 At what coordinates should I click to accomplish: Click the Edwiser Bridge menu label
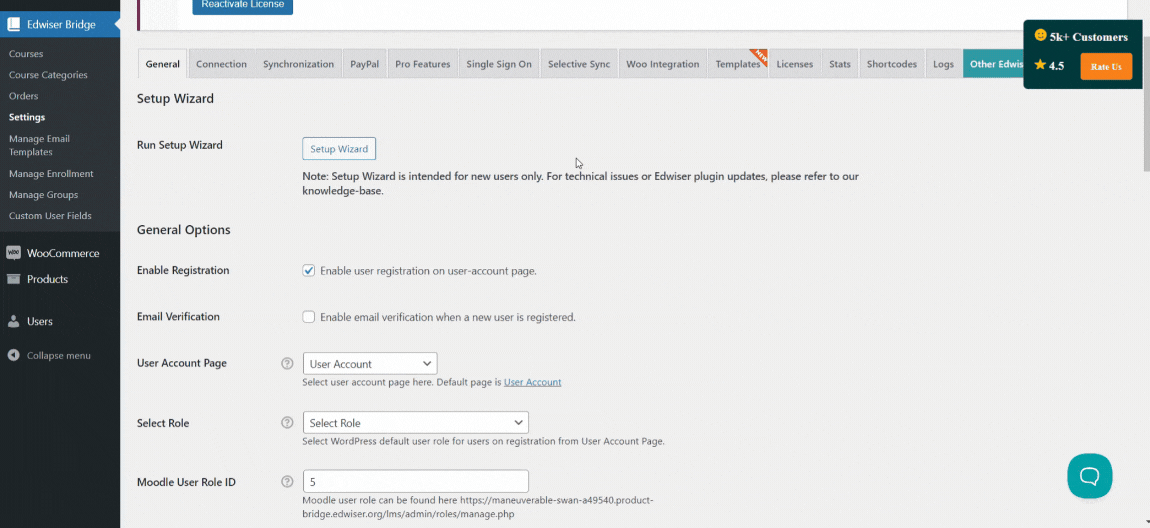(61, 25)
